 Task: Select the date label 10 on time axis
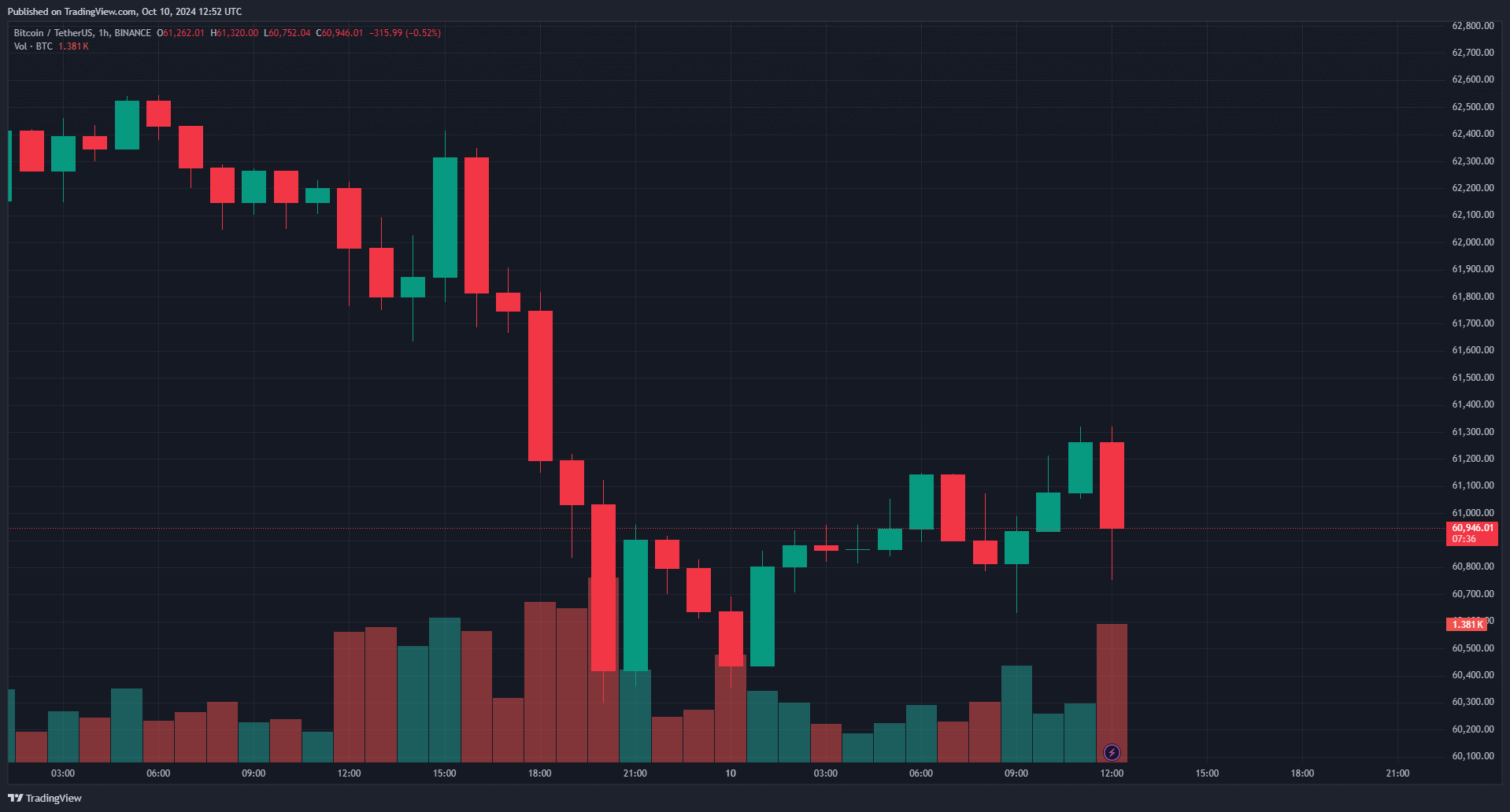pos(731,773)
